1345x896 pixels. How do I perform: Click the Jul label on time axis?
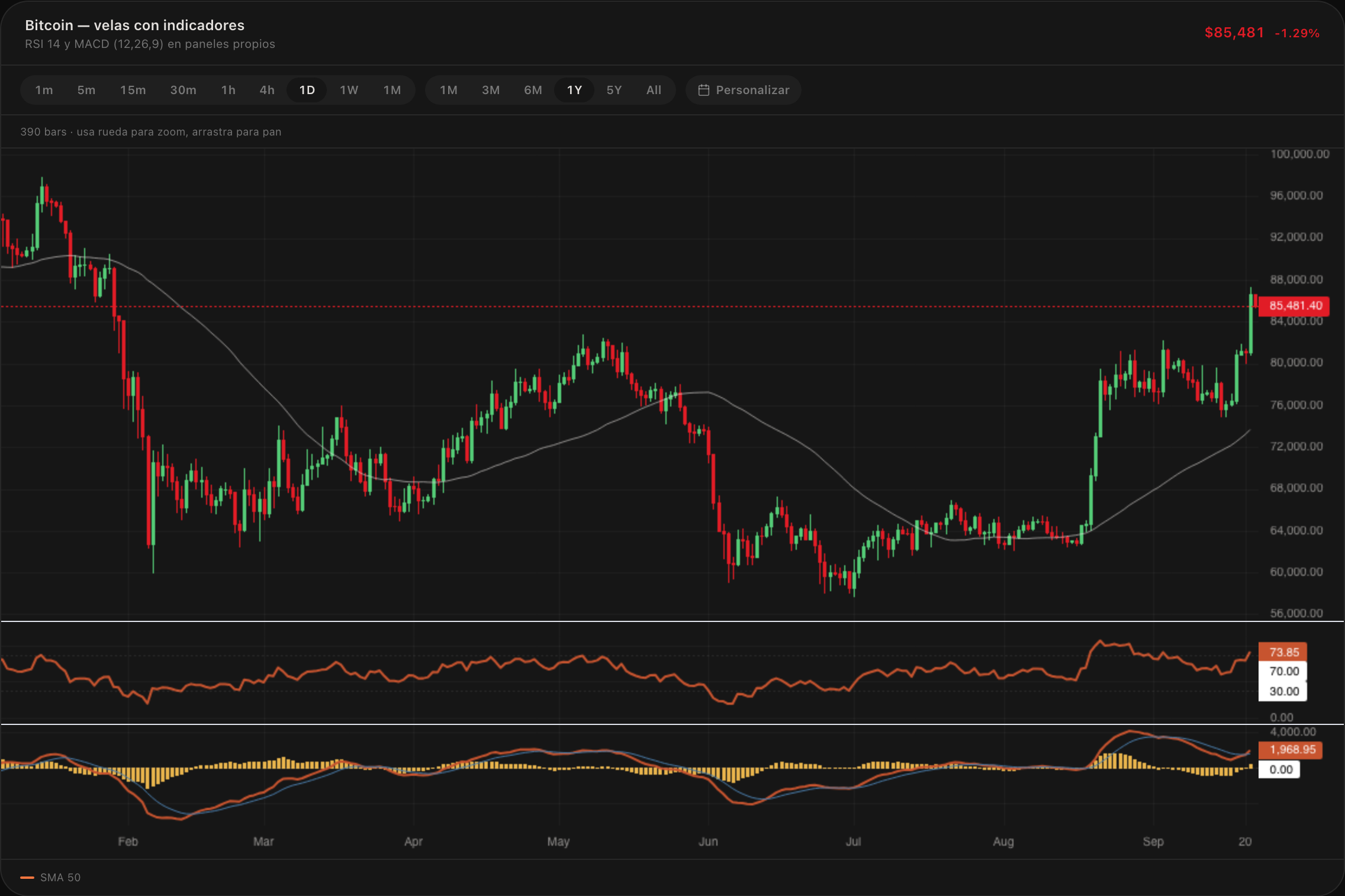853,842
